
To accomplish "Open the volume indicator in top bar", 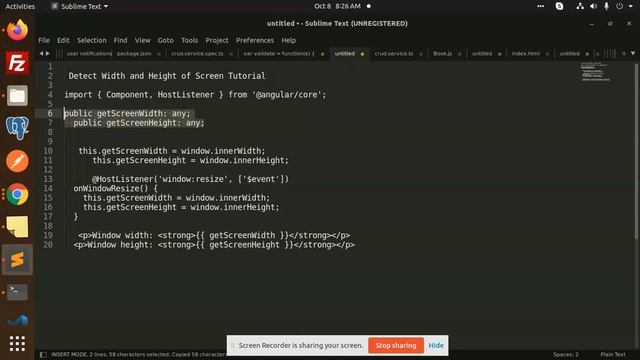I will (x=593, y=6).
